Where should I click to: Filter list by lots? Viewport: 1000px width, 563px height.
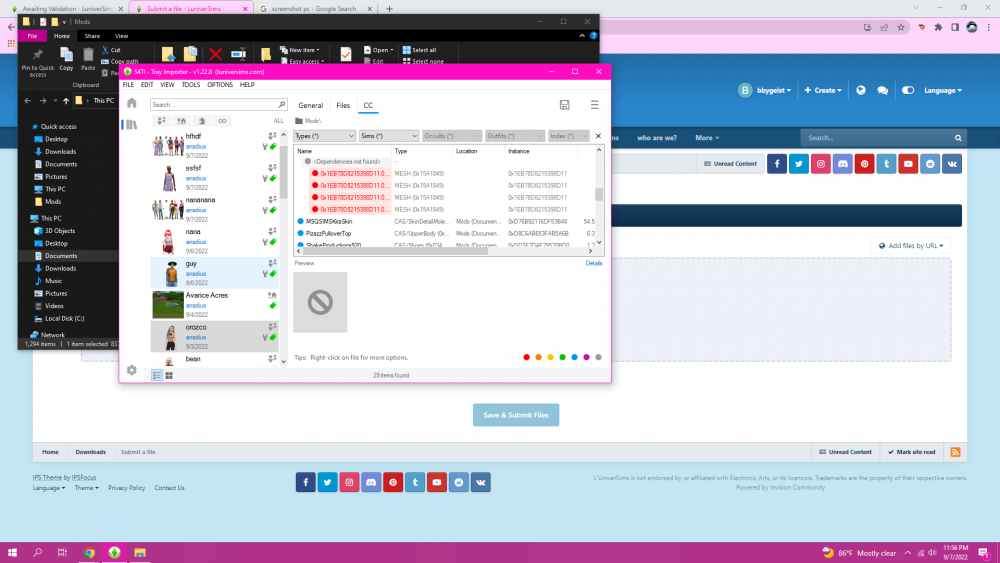pyautogui.click(x=182, y=121)
